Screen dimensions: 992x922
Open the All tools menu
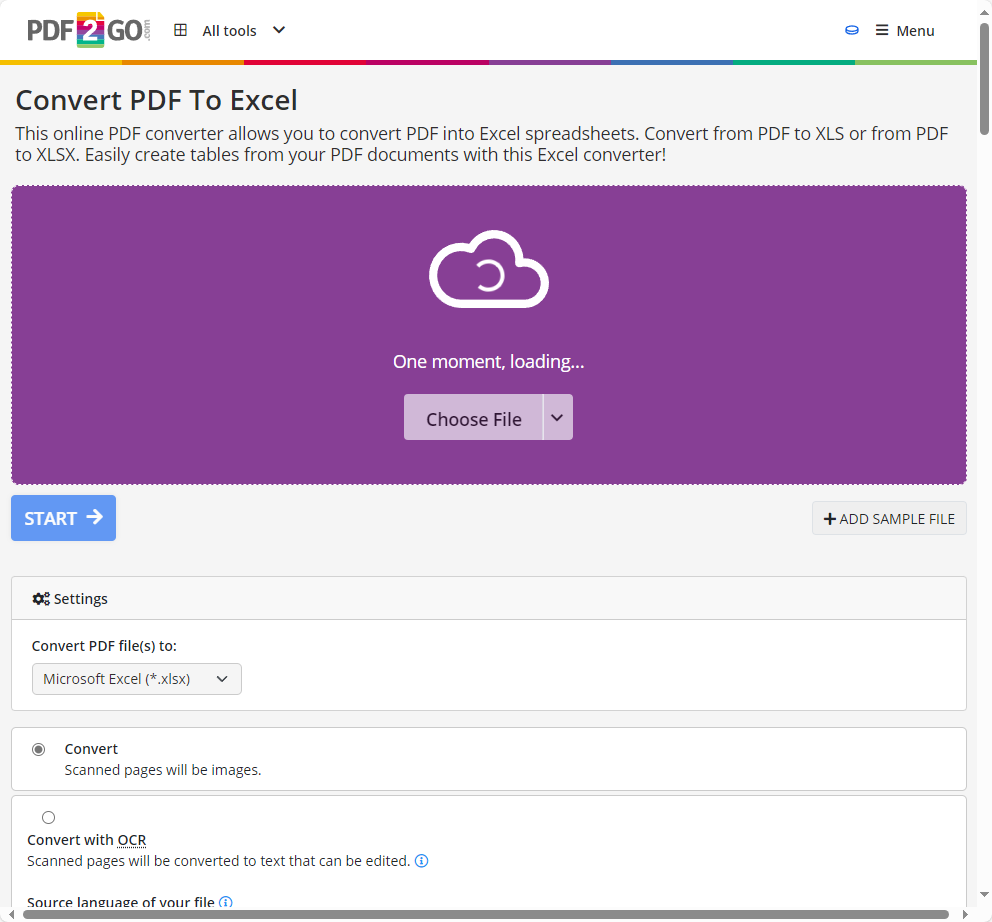coord(230,30)
